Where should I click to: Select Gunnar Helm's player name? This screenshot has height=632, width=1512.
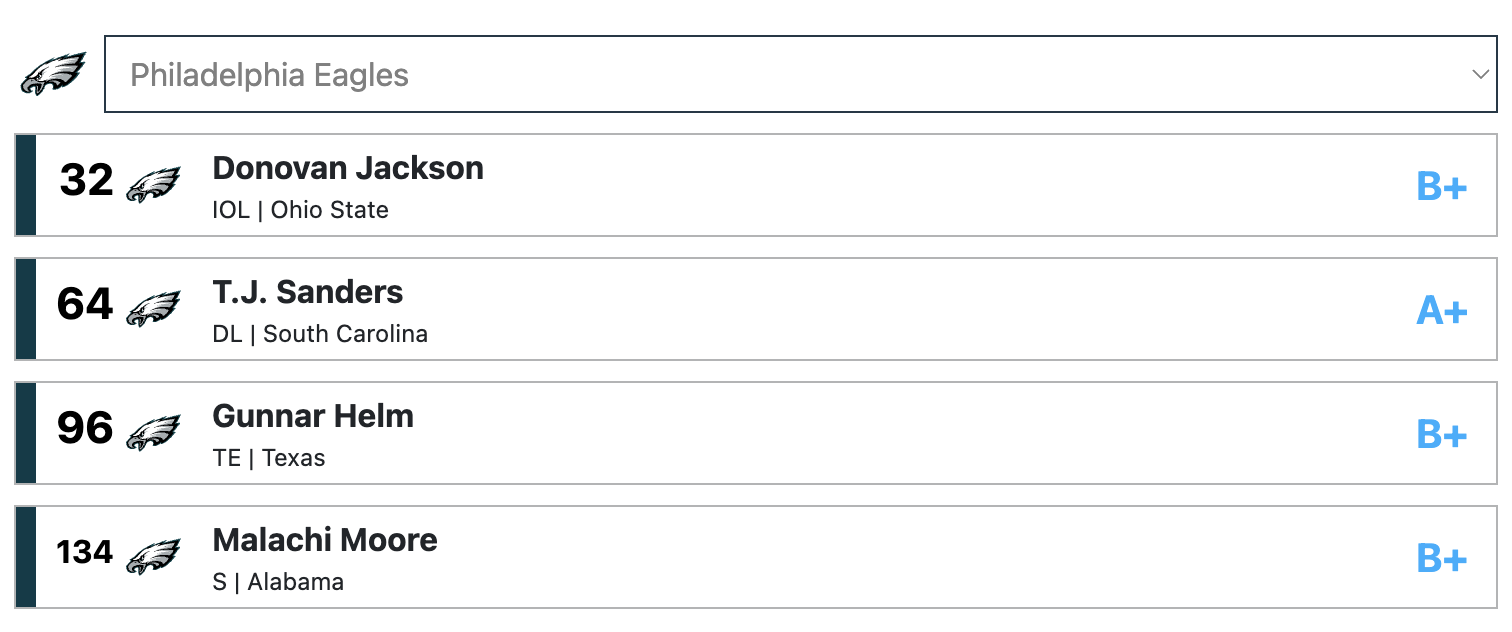[x=313, y=416]
